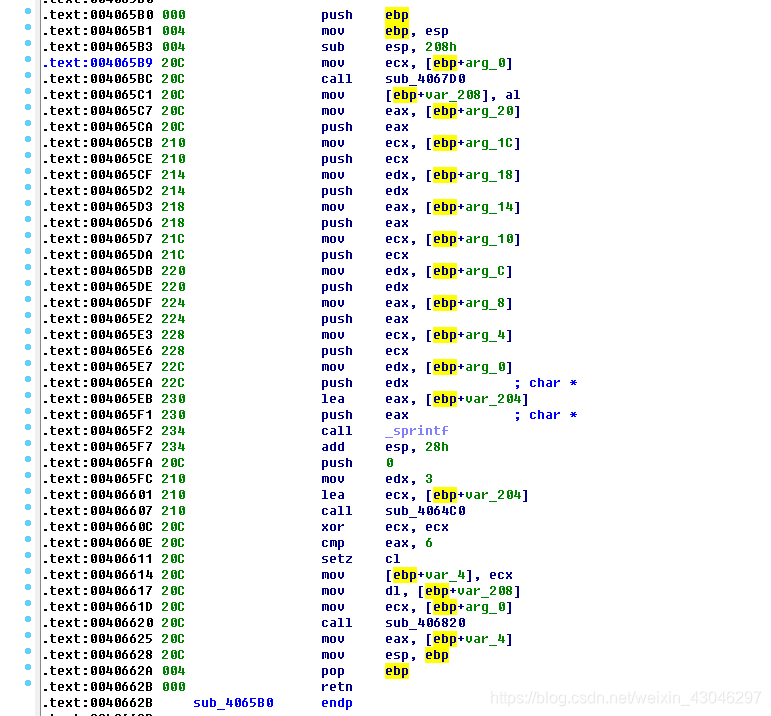Image resolution: width=771 pixels, height=716 pixels.
Task: Click the char * comment on push edx
Action: [545, 383]
